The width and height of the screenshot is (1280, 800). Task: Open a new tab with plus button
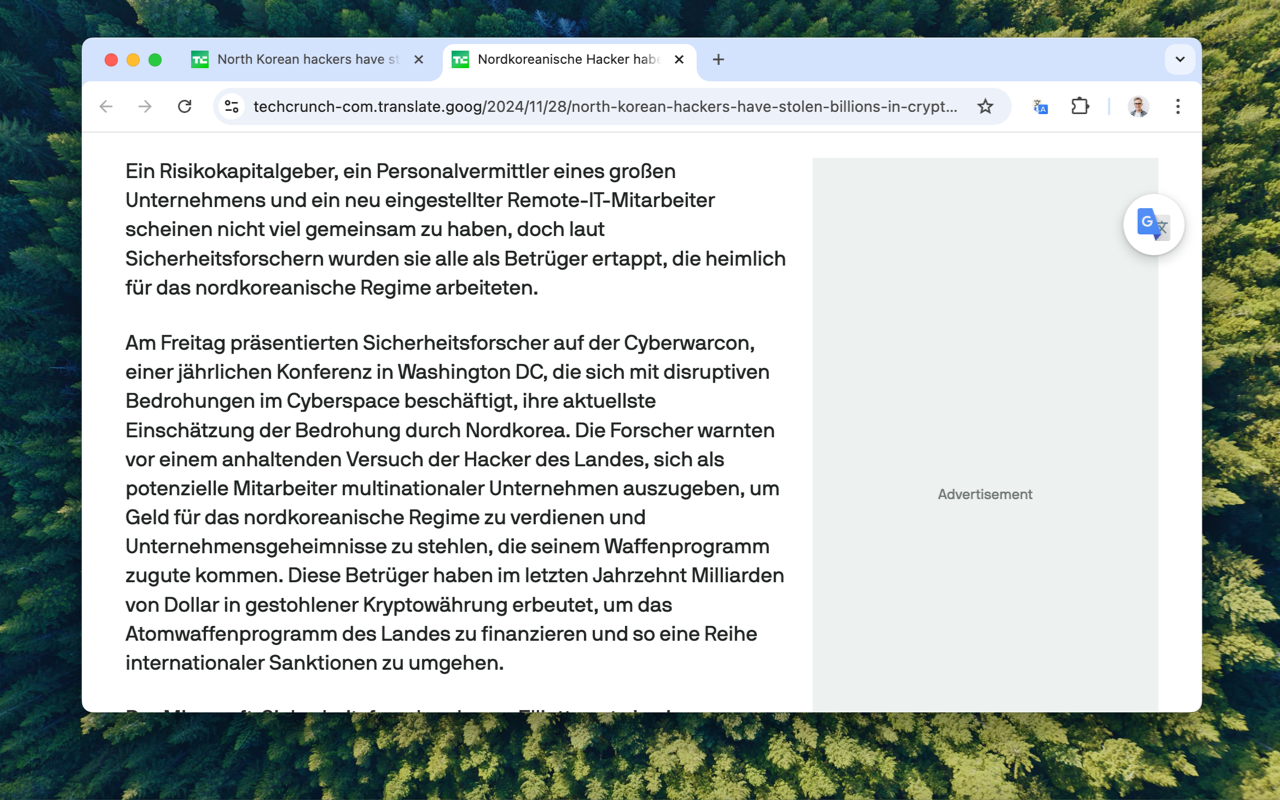(718, 60)
